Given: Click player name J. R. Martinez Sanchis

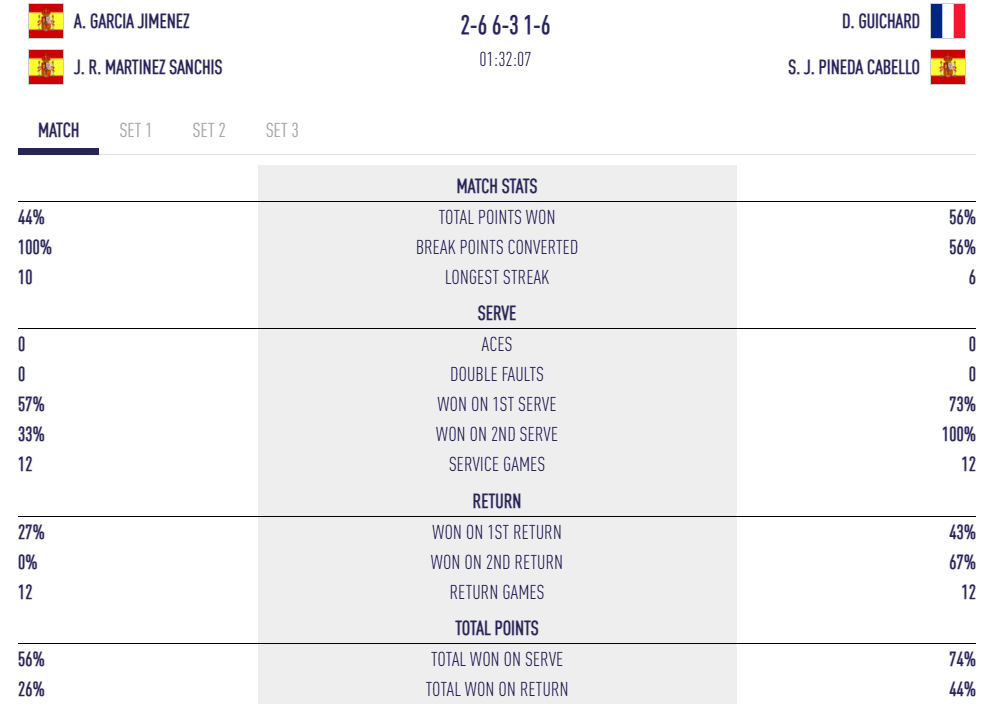Looking at the screenshot, I should pos(148,68).
